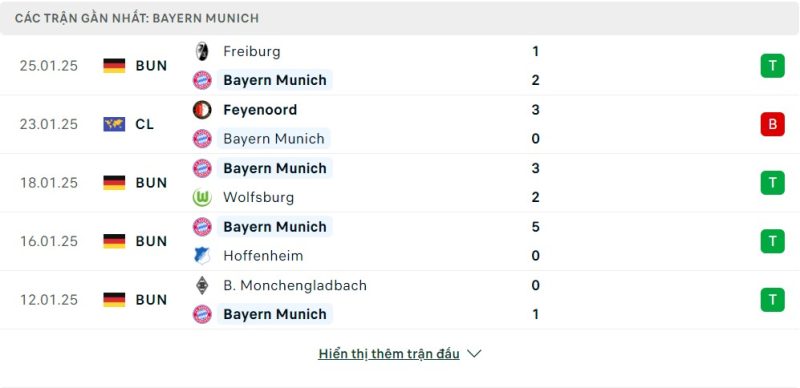
Task: Click the B. Monchengladbach diamond logo
Action: (202, 285)
